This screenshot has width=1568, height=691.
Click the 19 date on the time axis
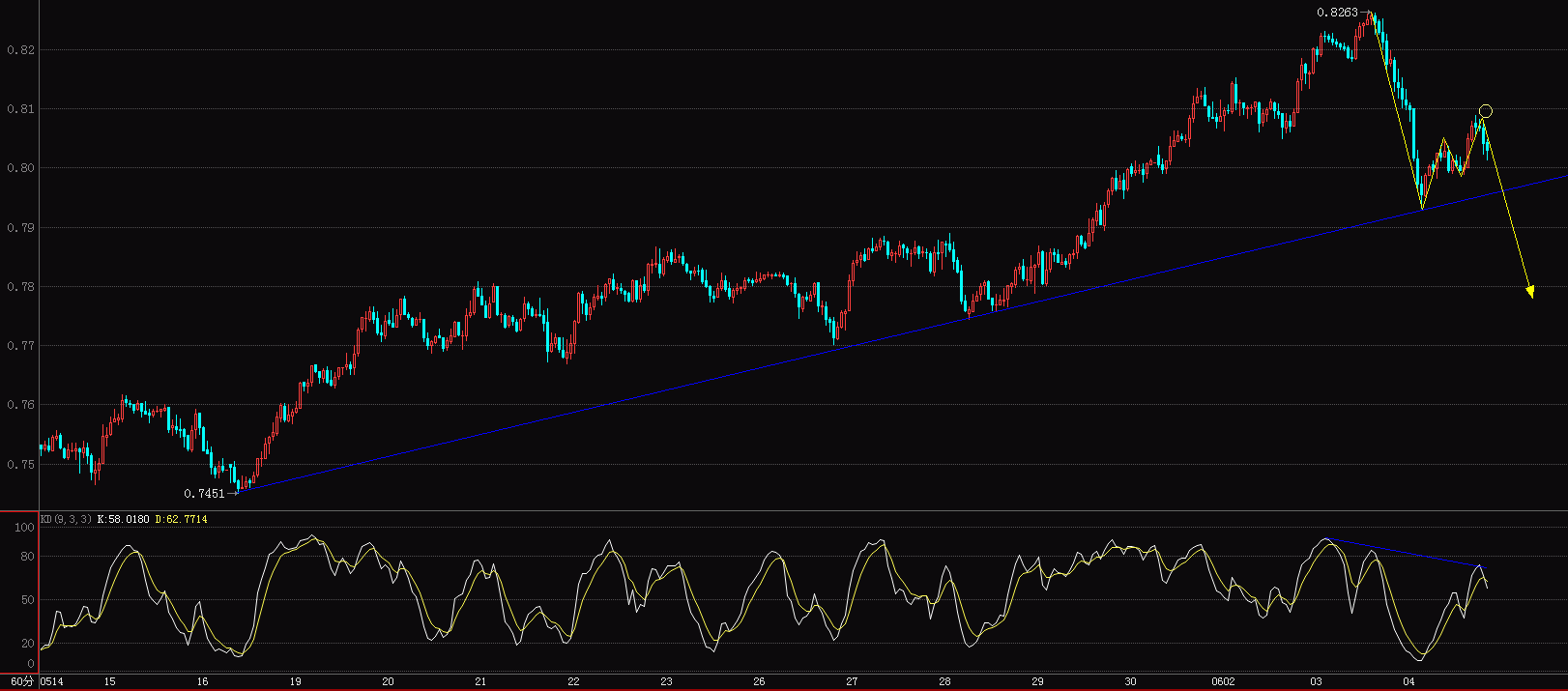[x=295, y=681]
